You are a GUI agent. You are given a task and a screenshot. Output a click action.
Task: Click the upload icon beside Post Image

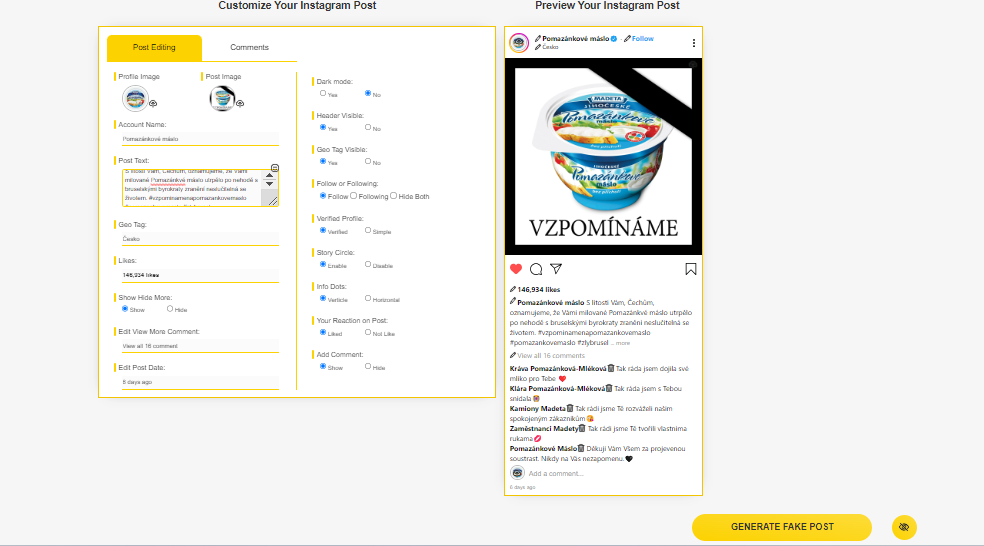pyautogui.click(x=240, y=103)
